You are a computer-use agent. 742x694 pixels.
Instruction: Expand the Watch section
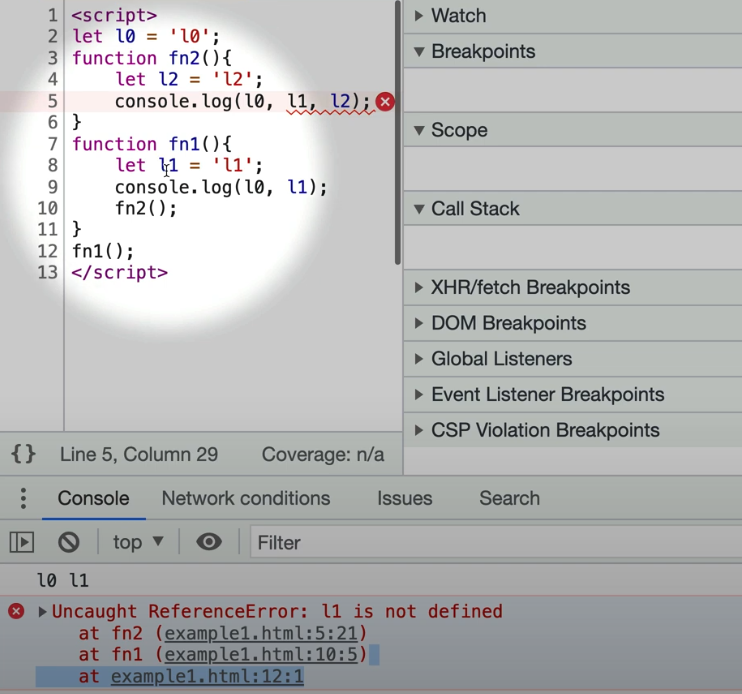tap(573, 16)
